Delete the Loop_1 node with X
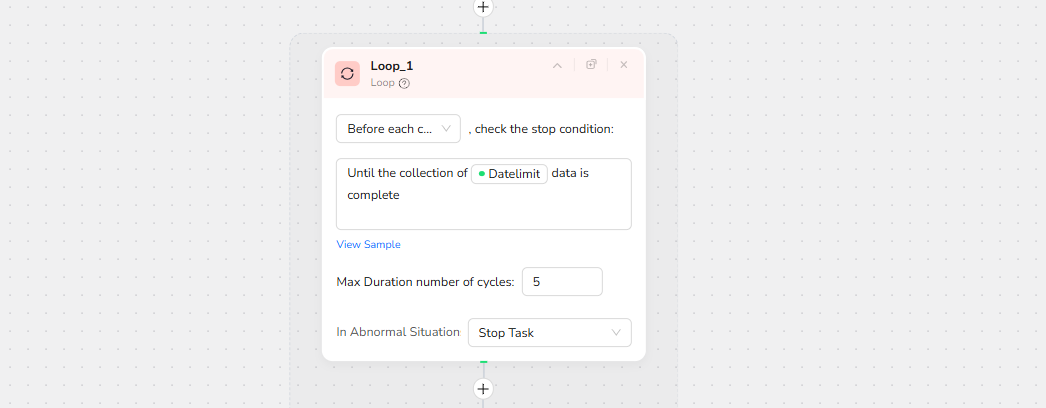Viewport: 1046px width, 408px height. pyautogui.click(x=624, y=65)
